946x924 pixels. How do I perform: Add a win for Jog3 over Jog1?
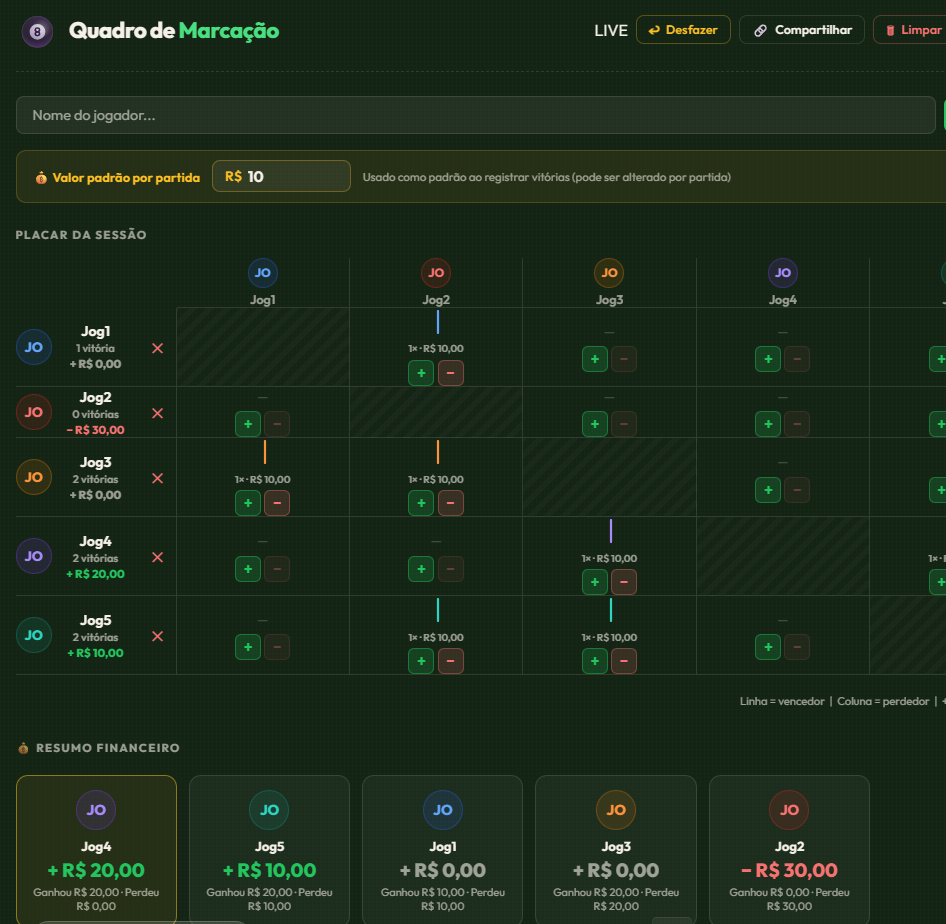[x=248, y=503]
